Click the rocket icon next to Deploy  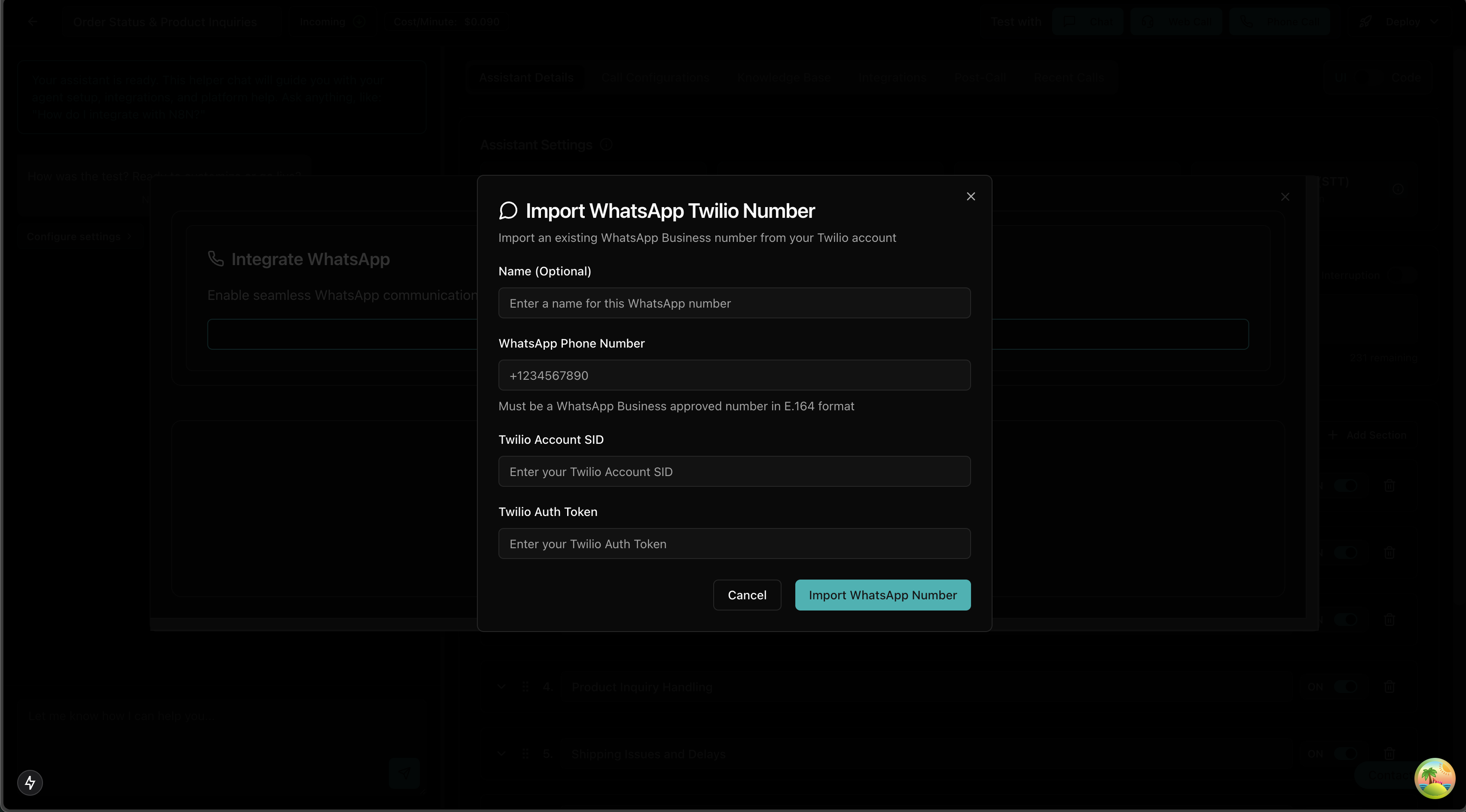pos(1365,21)
